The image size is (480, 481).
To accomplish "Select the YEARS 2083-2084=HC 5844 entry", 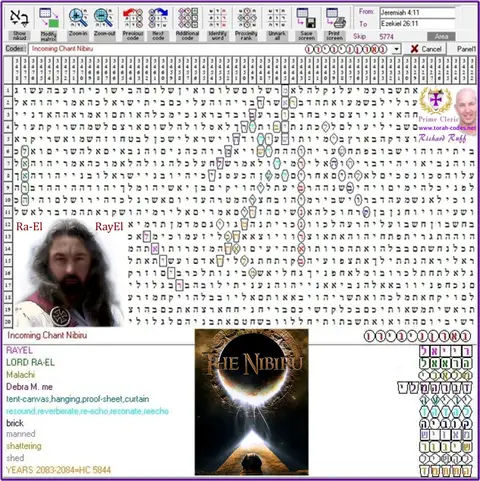I will click(x=58, y=470).
